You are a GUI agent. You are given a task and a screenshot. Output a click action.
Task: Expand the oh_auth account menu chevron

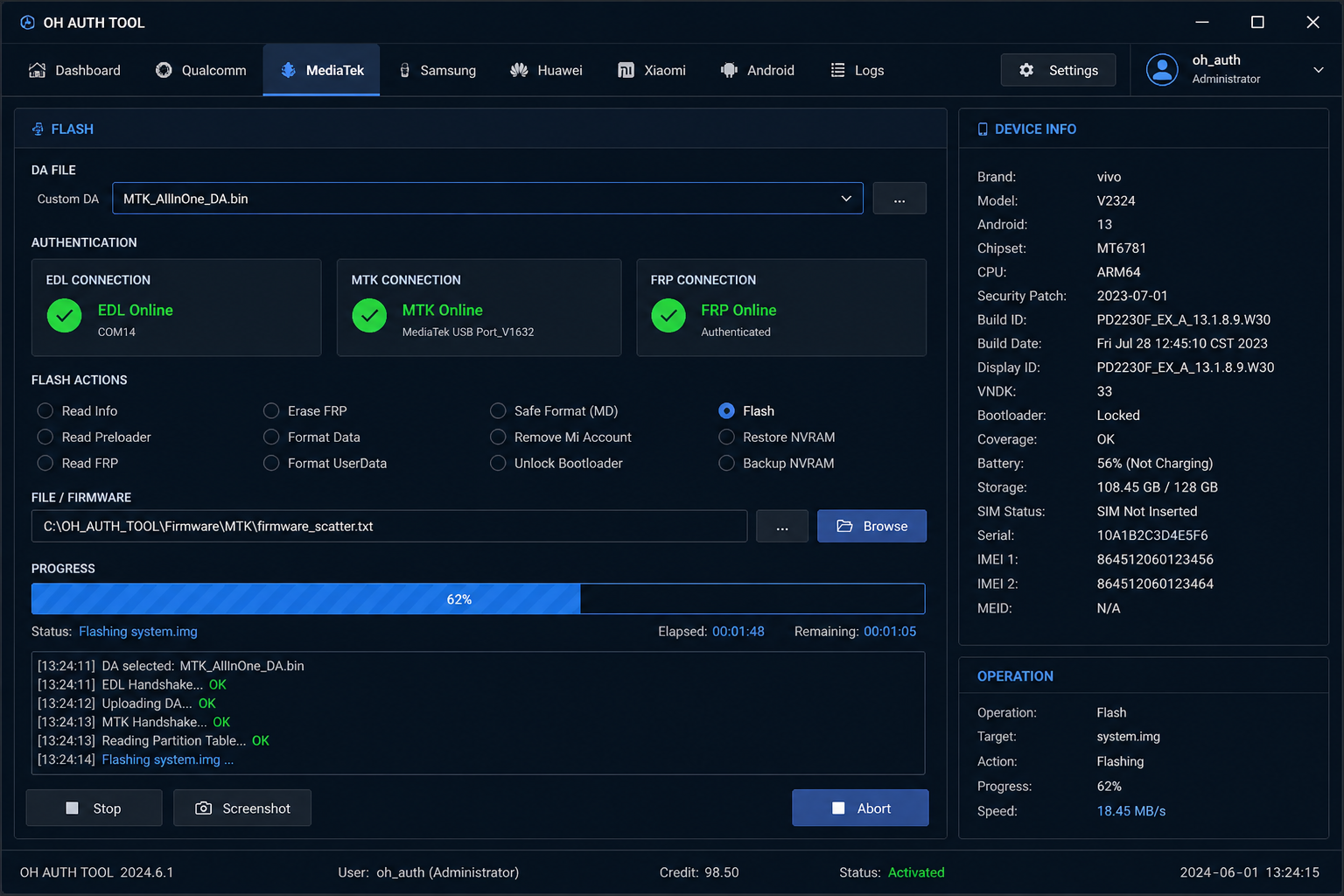pos(1319,70)
